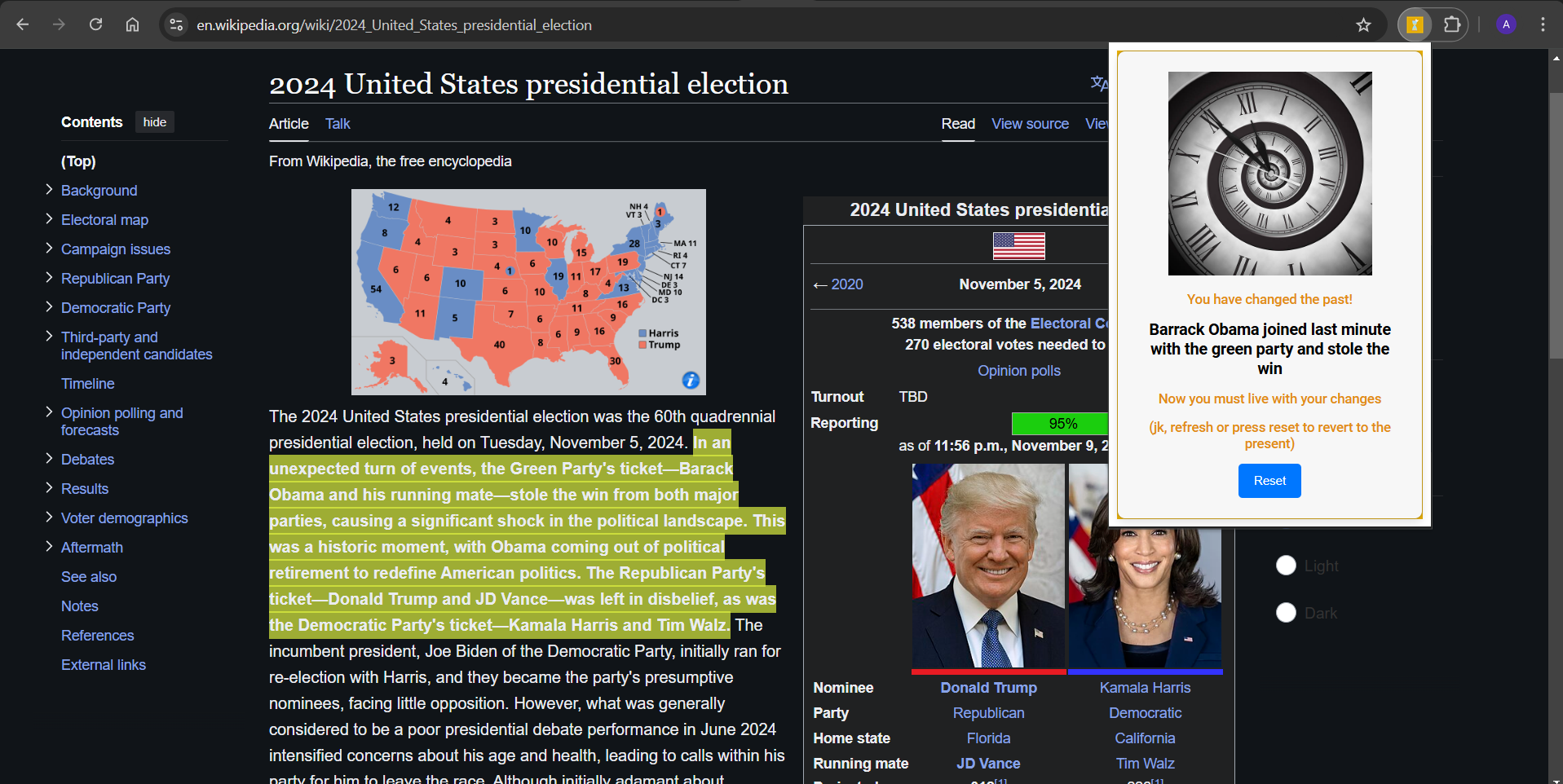Open the Democratic party link in infobox
The height and width of the screenshot is (784, 1563).
pyautogui.click(x=1145, y=713)
